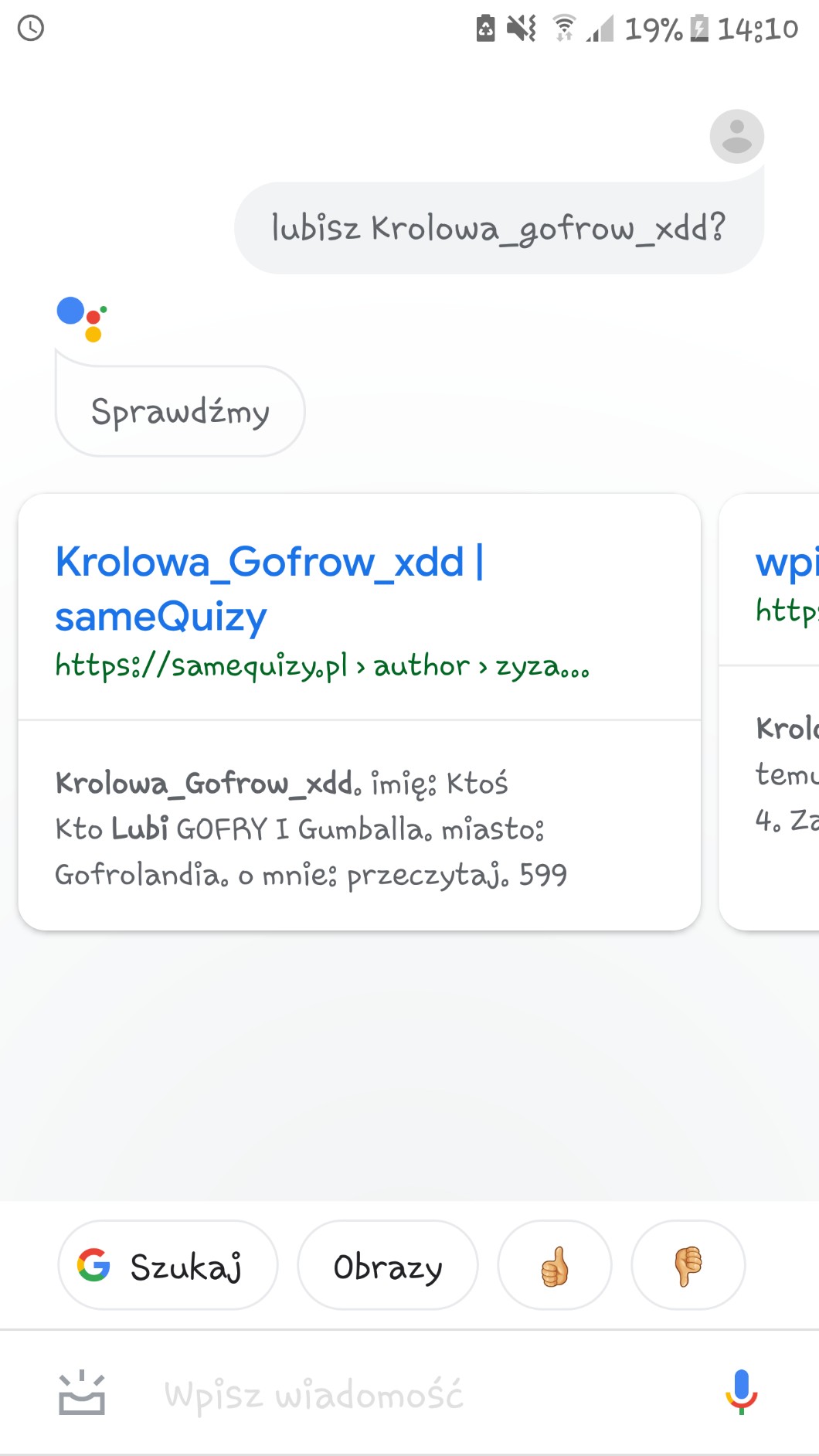Image resolution: width=819 pixels, height=1456 pixels.
Task: Tap the muted sound status icon
Action: click(521, 29)
